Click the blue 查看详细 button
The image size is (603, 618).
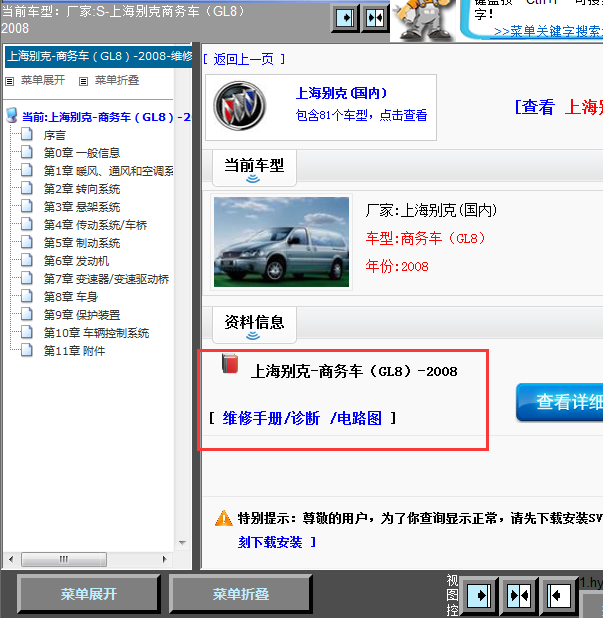click(x=560, y=402)
